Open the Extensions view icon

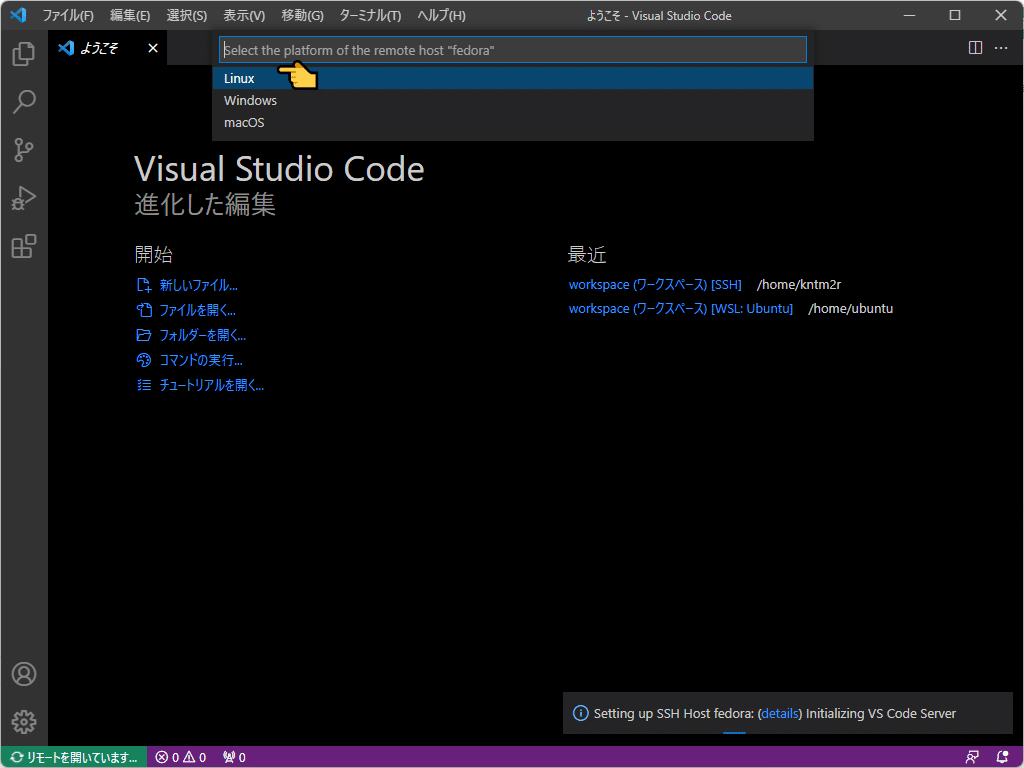point(24,247)
